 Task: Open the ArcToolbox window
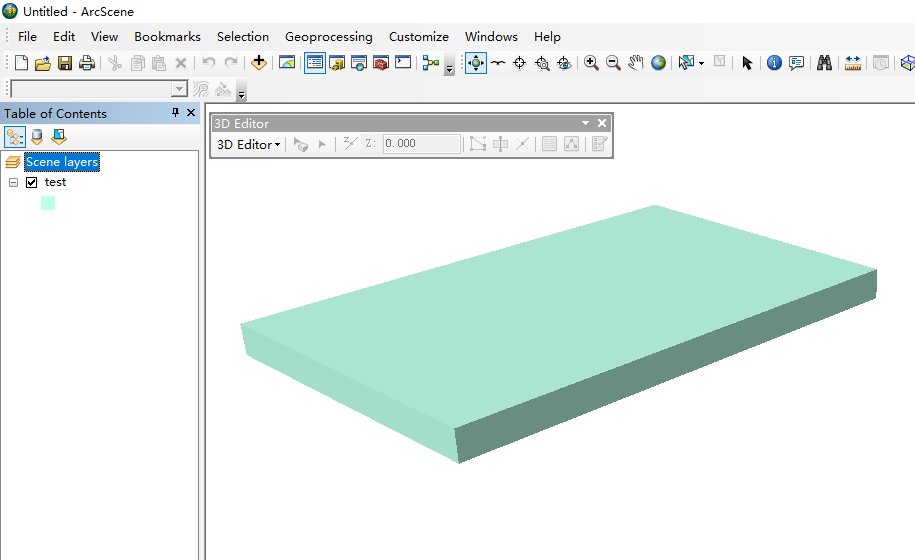[x=381, y=63]
